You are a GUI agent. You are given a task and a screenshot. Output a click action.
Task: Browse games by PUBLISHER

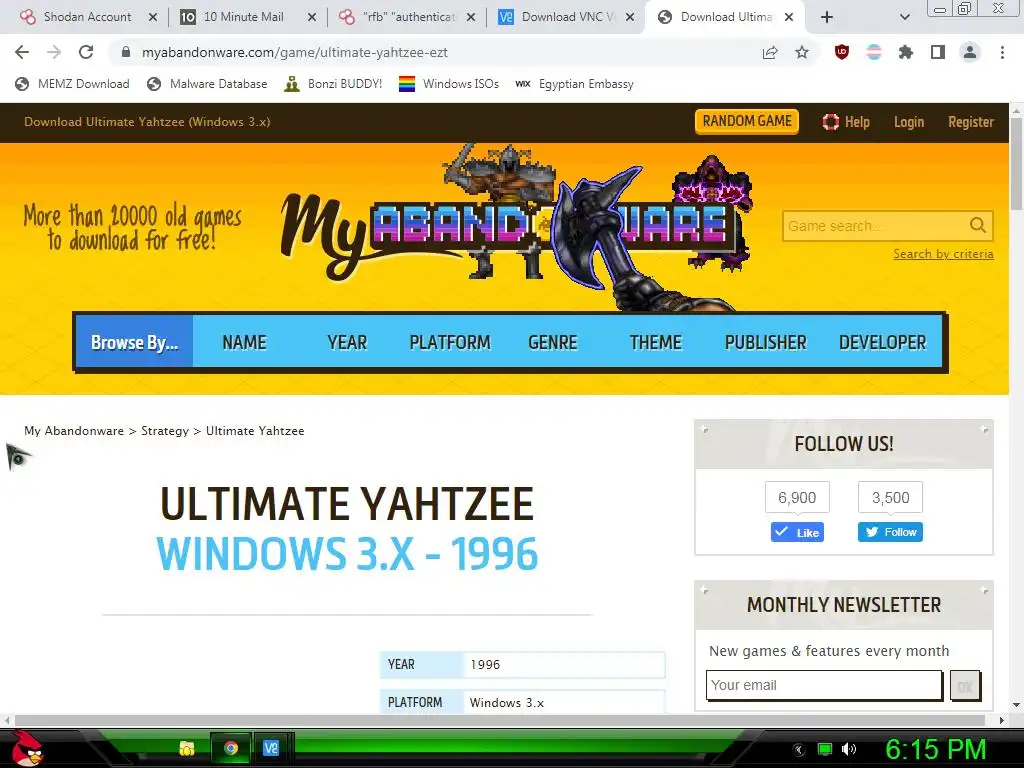(765, 342)
